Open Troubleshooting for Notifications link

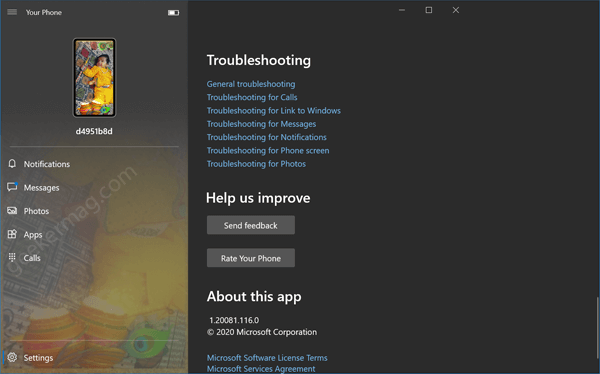coord(267,137)
